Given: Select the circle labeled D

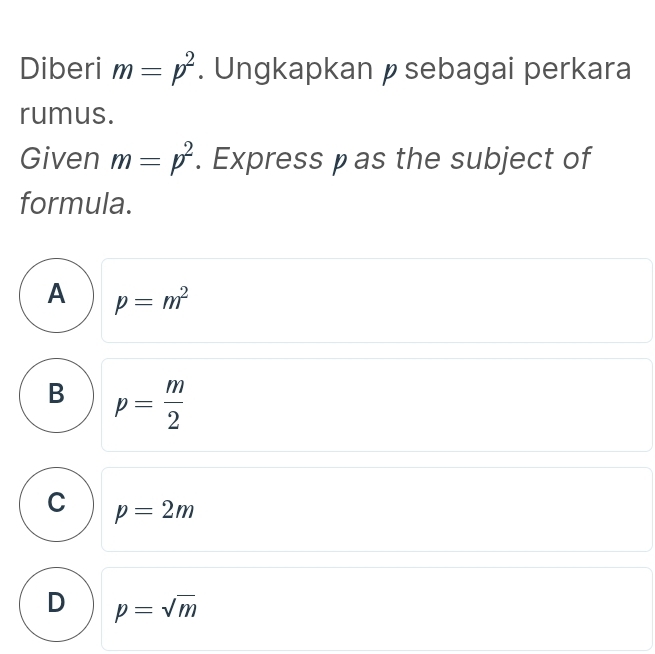Looking at the screenshot, I should click(56, 604).
